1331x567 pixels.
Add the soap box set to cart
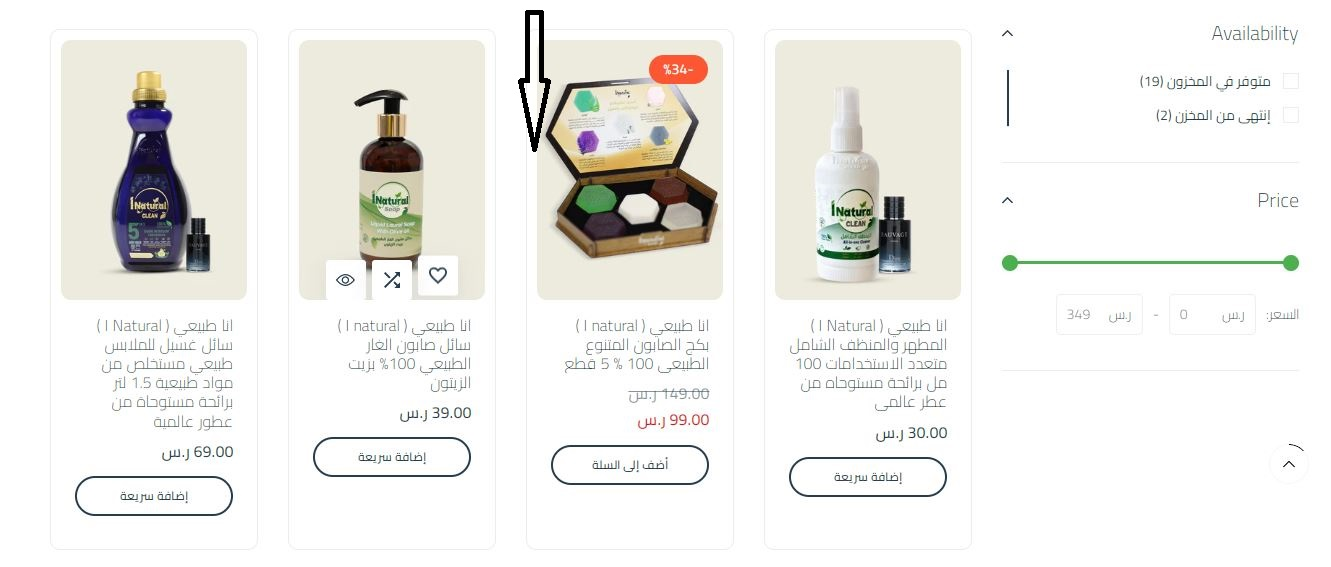pos(630,465)
